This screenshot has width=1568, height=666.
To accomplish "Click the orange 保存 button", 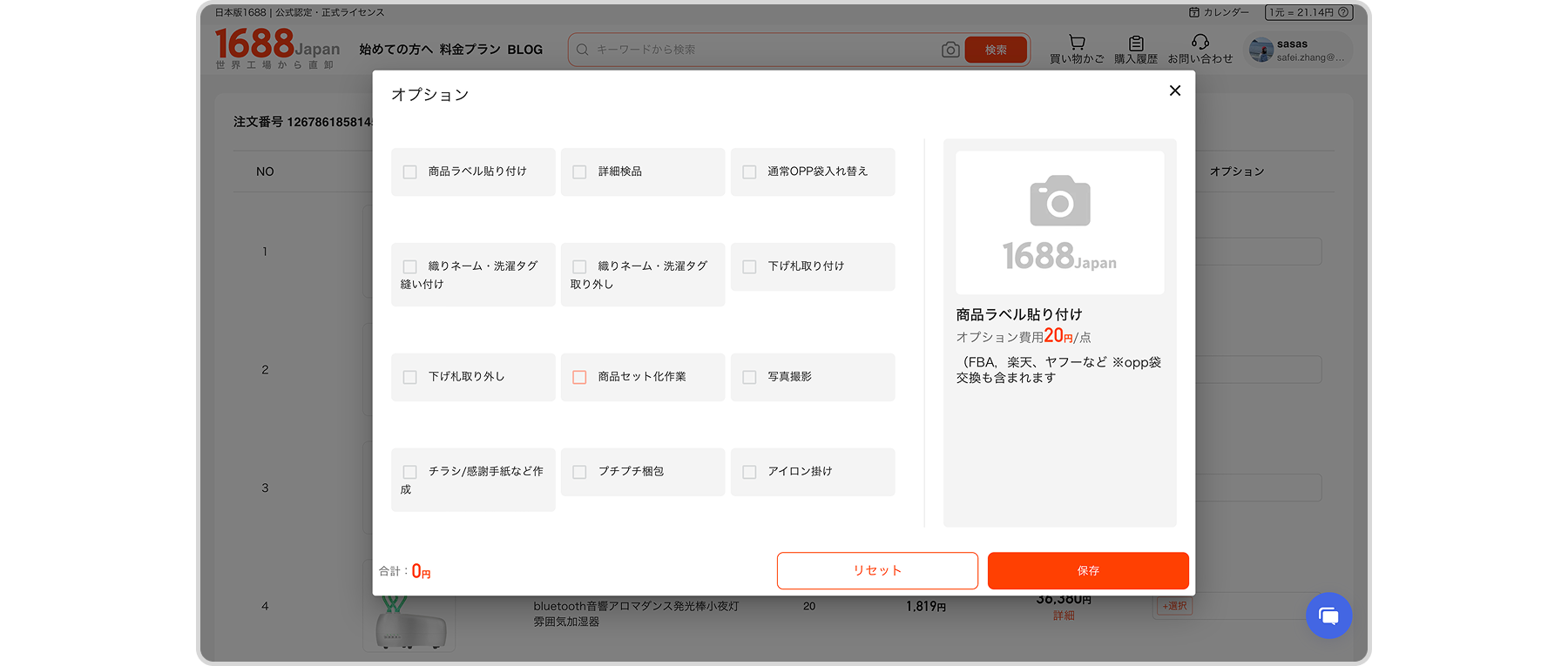I will tap(1087, 571).
